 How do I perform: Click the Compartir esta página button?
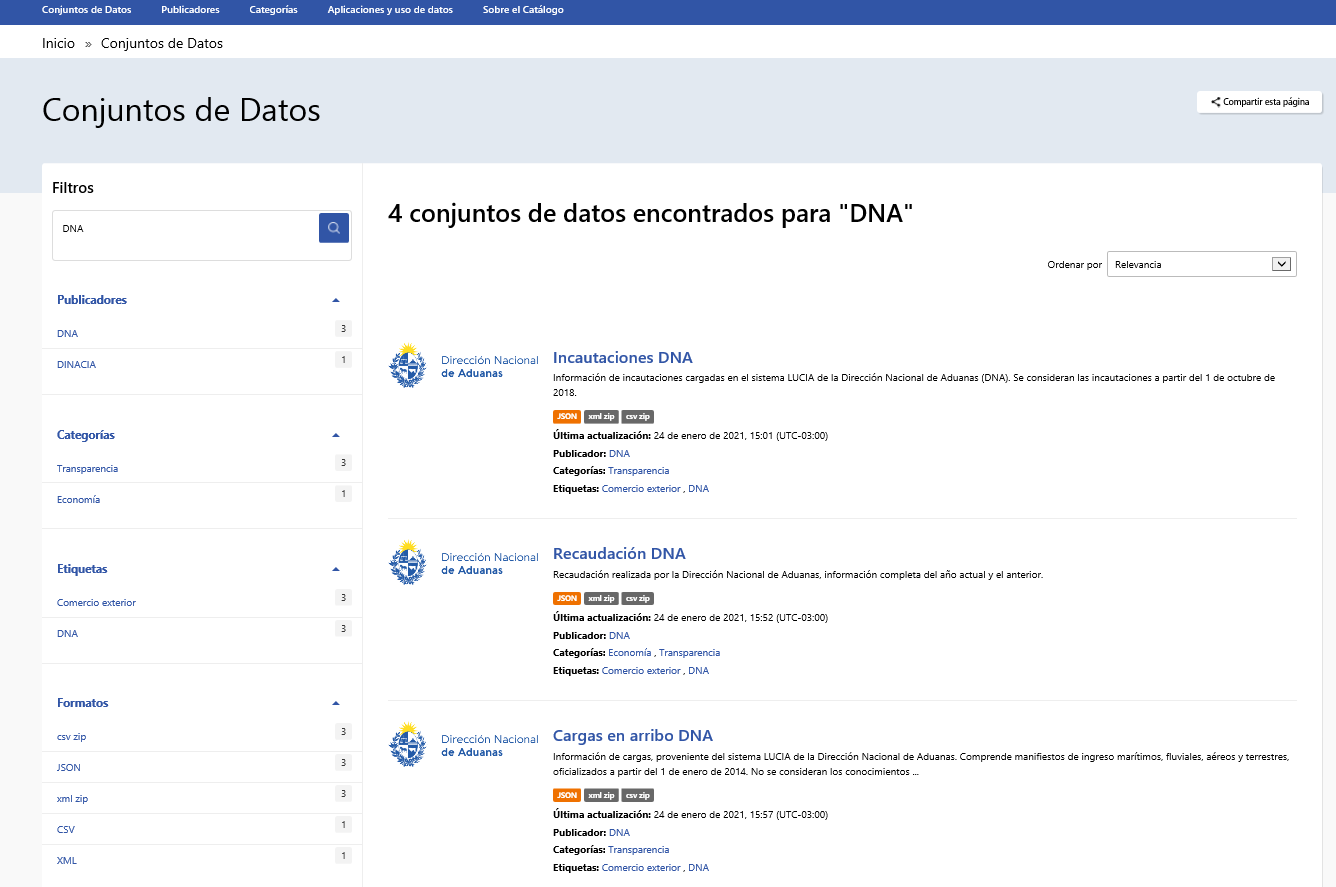click(1260, 102)
